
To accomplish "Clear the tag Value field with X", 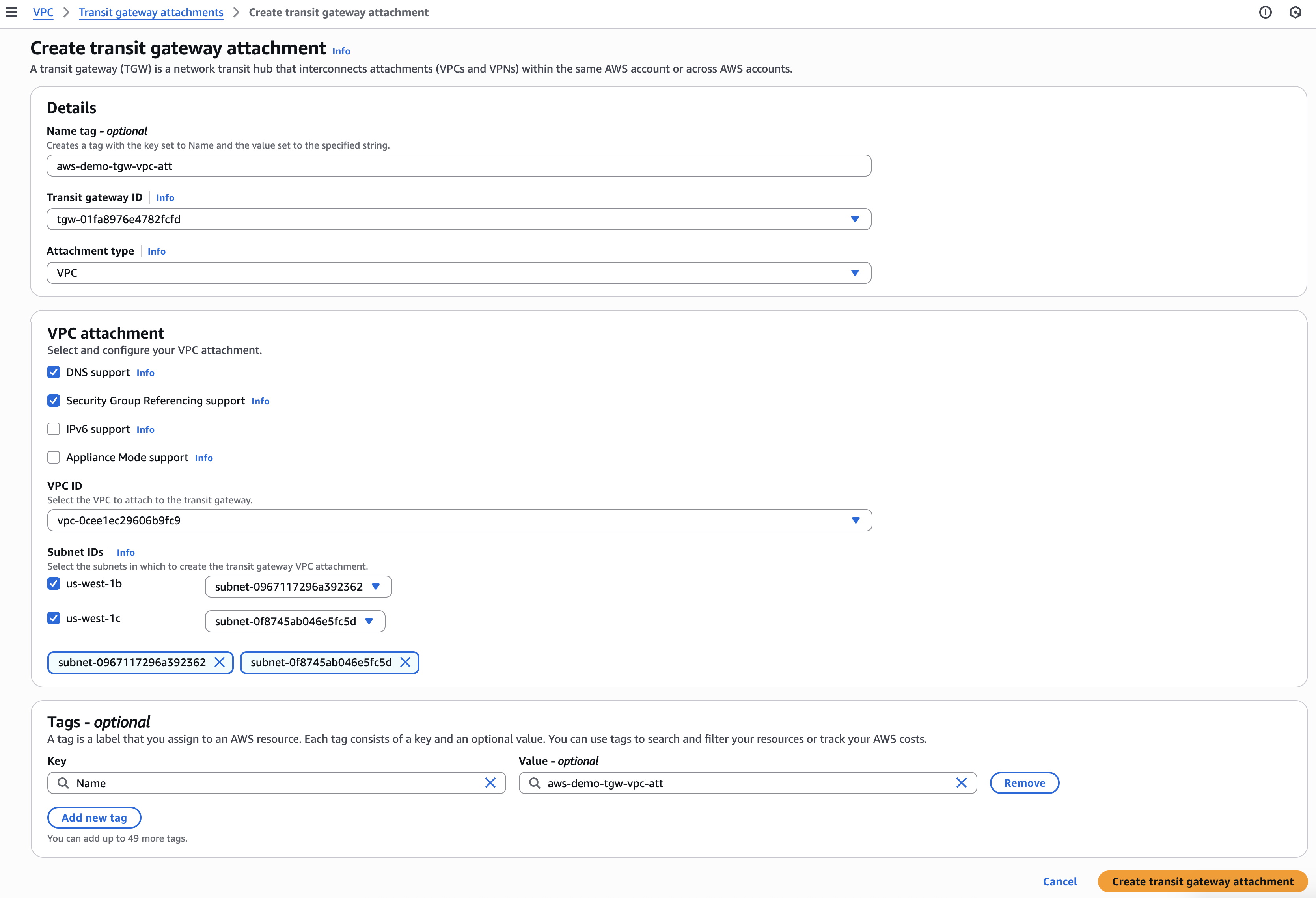I will [x=962, y=782].
